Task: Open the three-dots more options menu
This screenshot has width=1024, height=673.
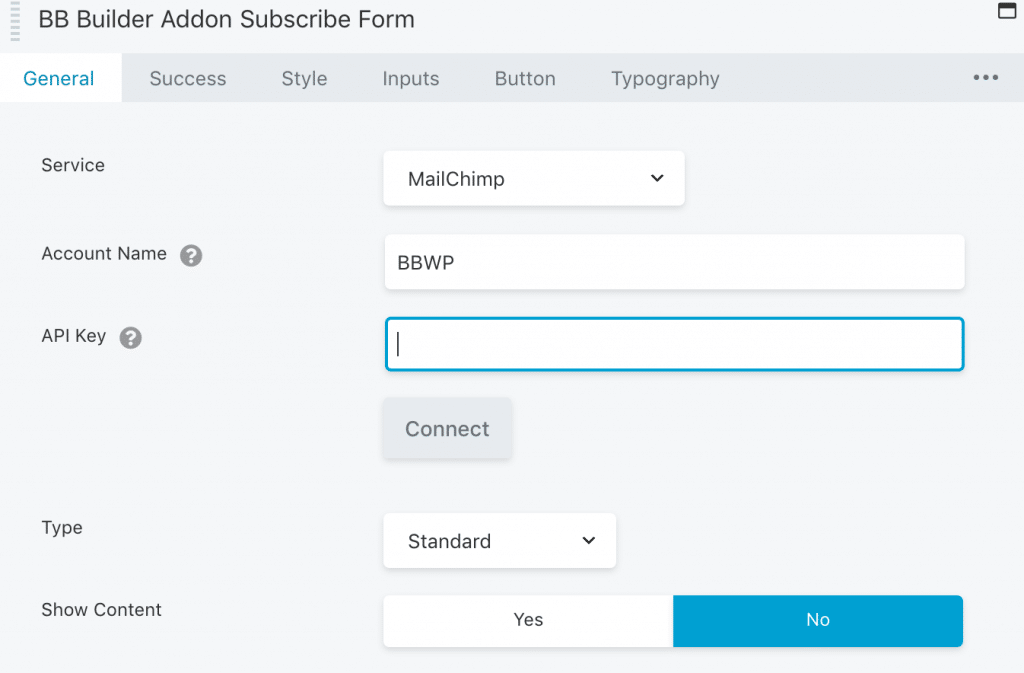Action: [985, 78]
